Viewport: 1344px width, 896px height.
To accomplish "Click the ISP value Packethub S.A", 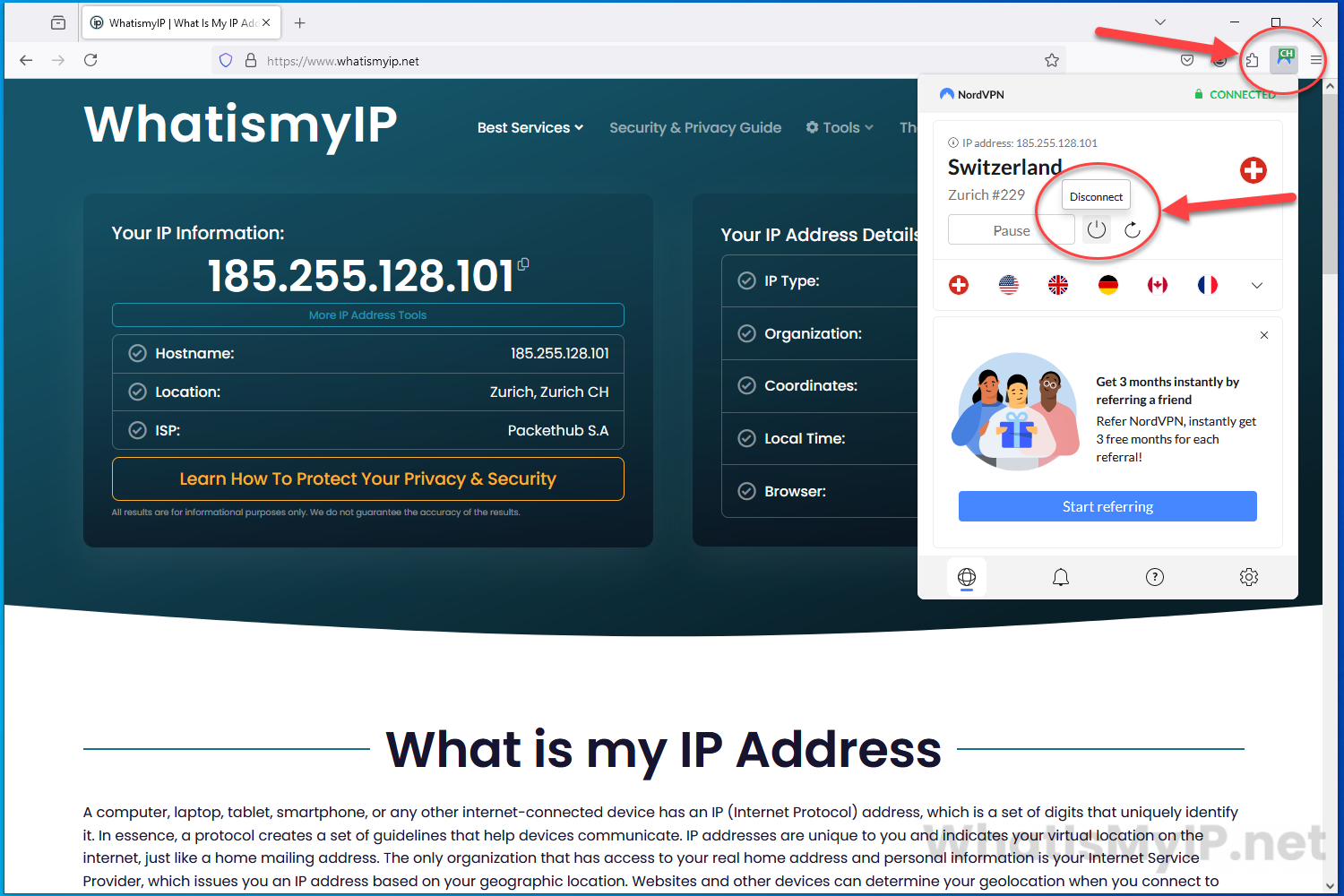I will (558, 430).
